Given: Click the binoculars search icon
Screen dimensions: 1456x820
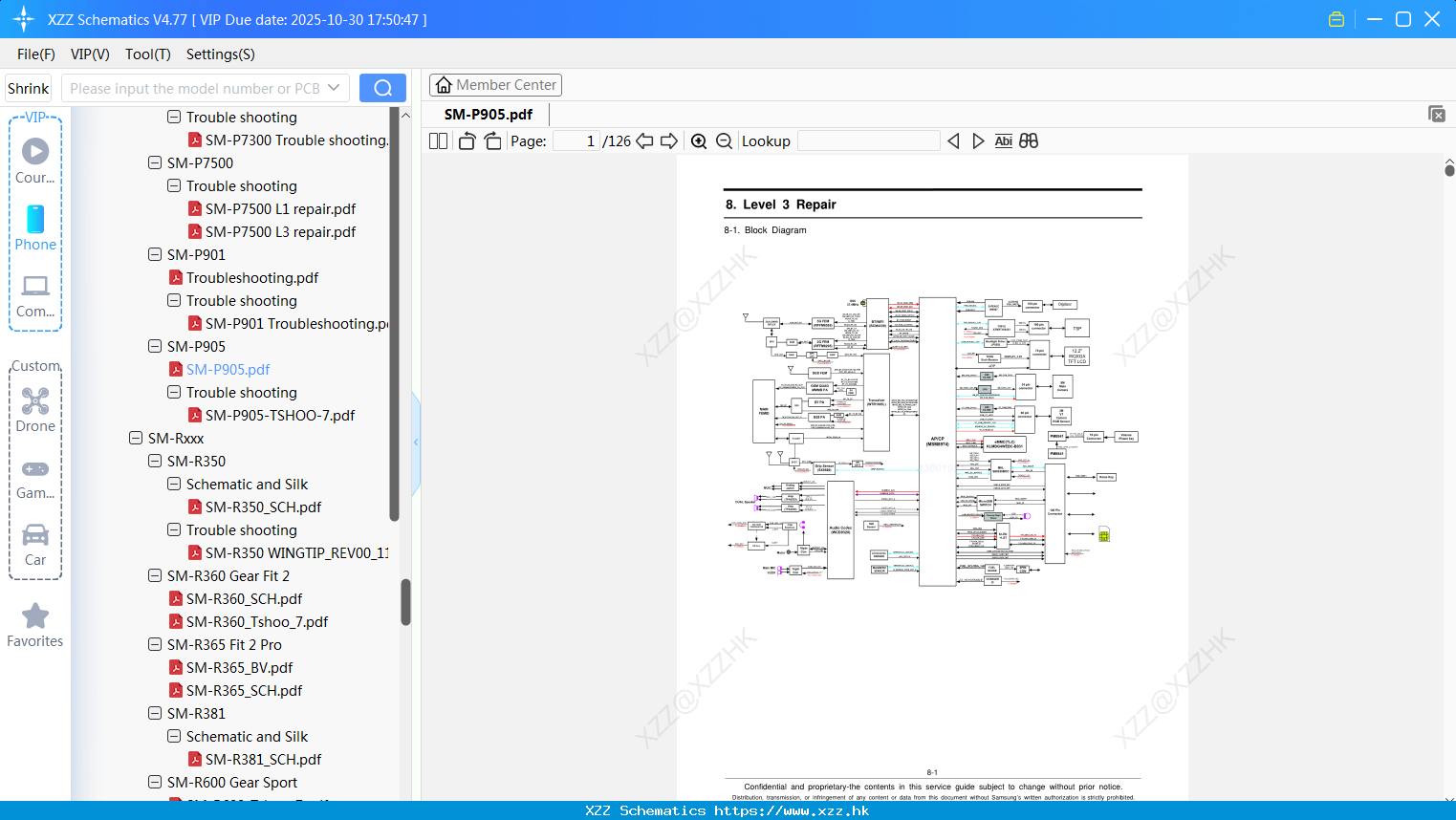Looking at the screenshot, I should [x=1029, y=140].
